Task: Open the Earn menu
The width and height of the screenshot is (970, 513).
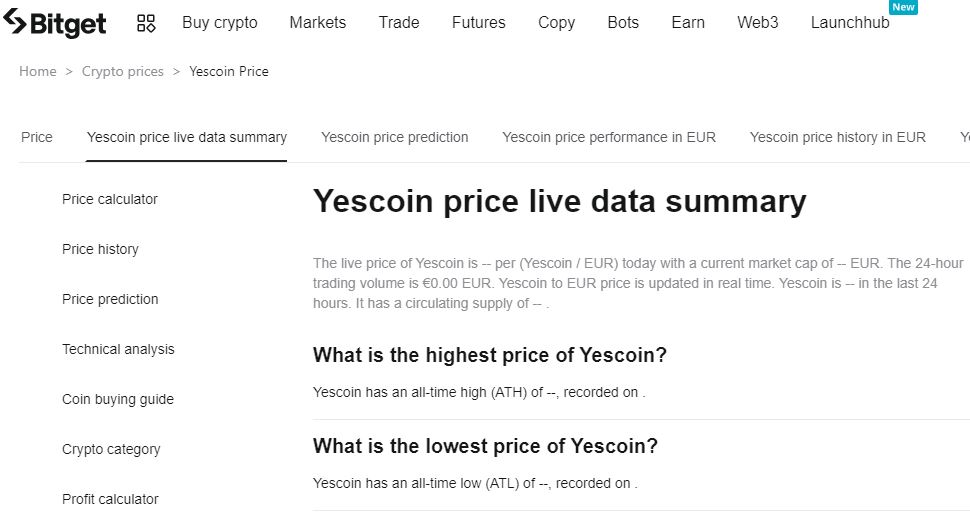Action: coord(688,22)
